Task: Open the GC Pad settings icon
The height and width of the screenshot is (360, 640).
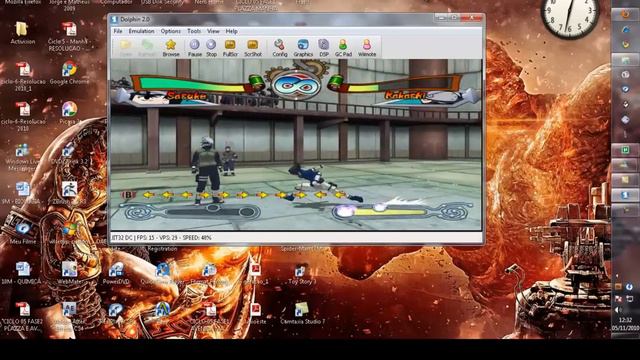Action: pyautogui.click(x=343, y=48)
